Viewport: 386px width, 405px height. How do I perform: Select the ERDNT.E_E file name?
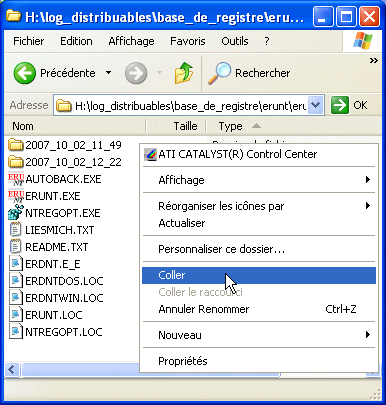click(x=53, y=264)
